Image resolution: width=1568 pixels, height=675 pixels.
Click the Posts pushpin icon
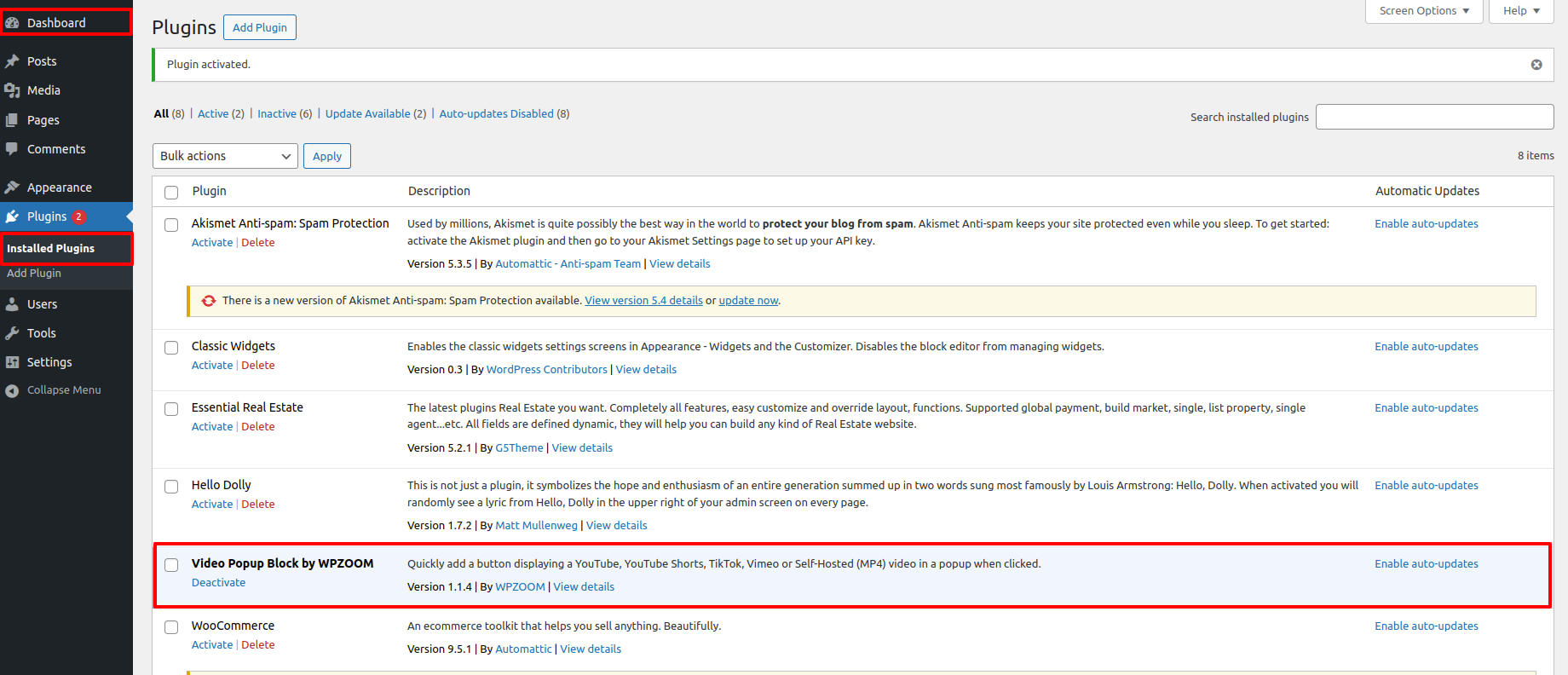12,61
